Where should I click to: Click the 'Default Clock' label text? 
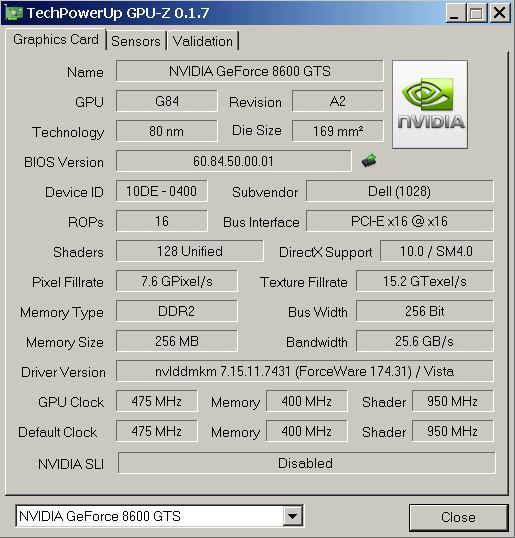coord(58,432)
